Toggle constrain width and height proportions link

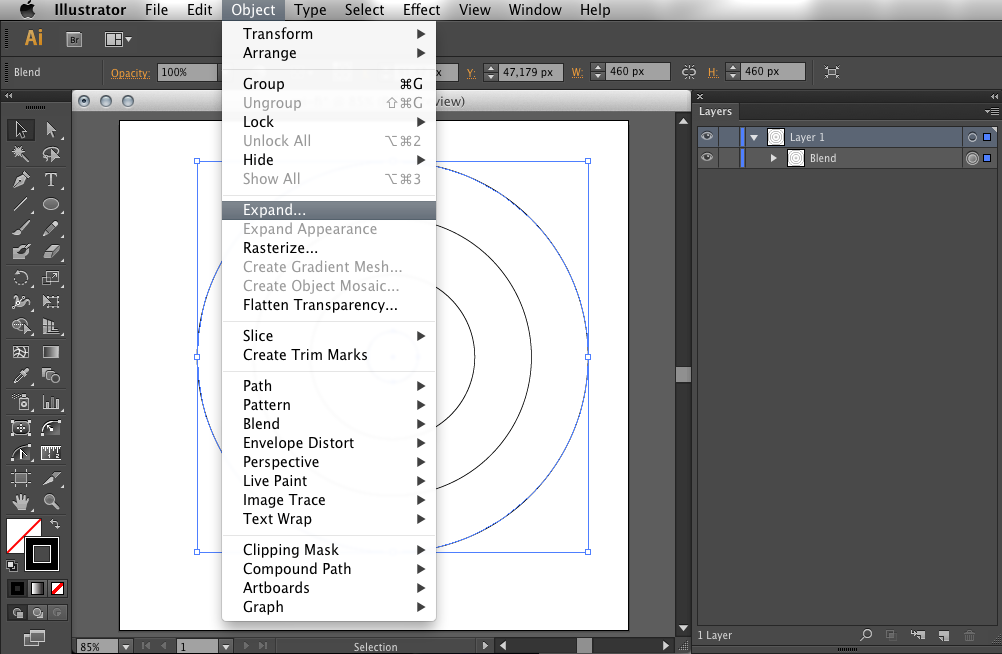(x=688, y=72)
